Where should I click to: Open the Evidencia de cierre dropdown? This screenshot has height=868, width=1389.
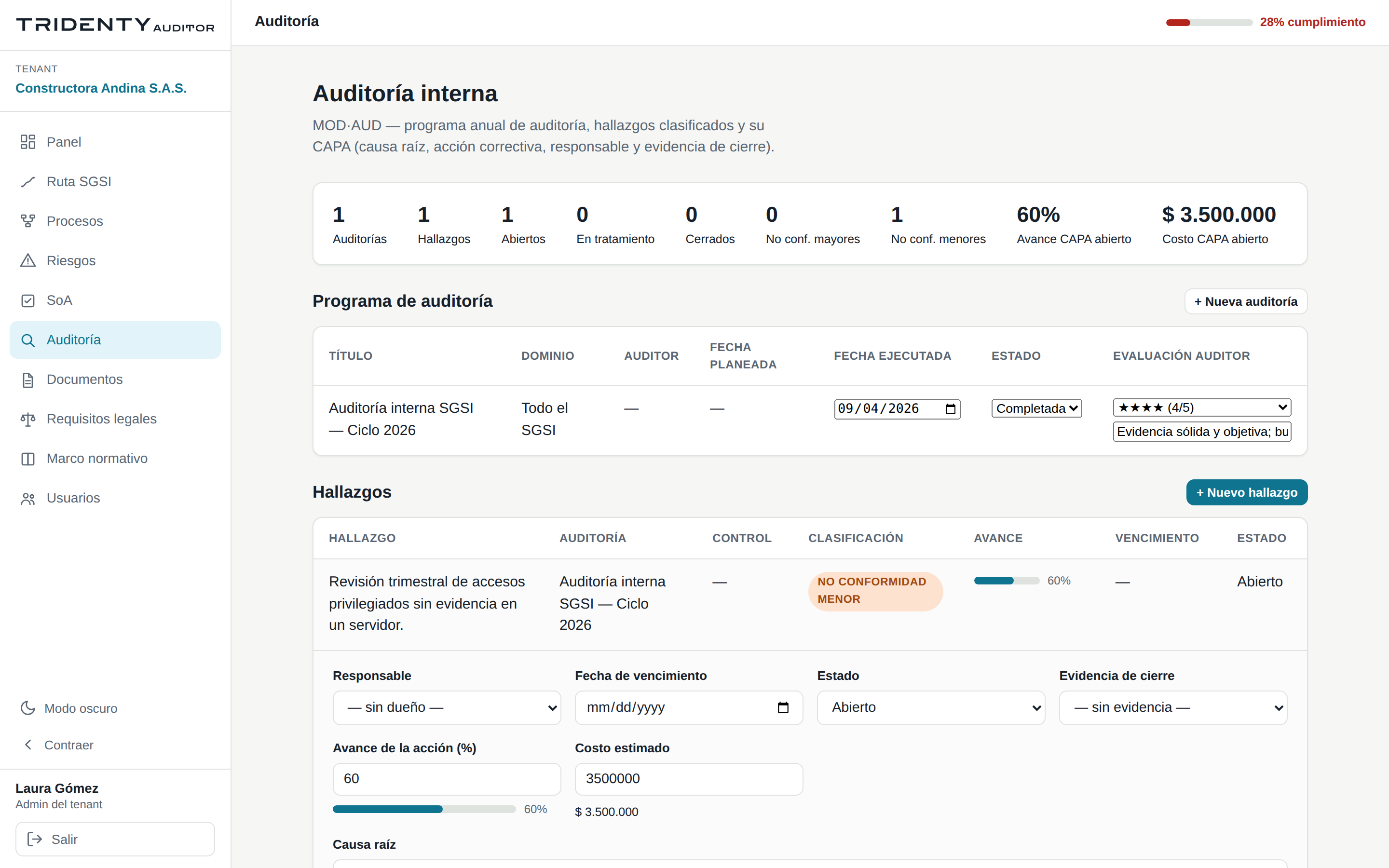point(1172,707)
